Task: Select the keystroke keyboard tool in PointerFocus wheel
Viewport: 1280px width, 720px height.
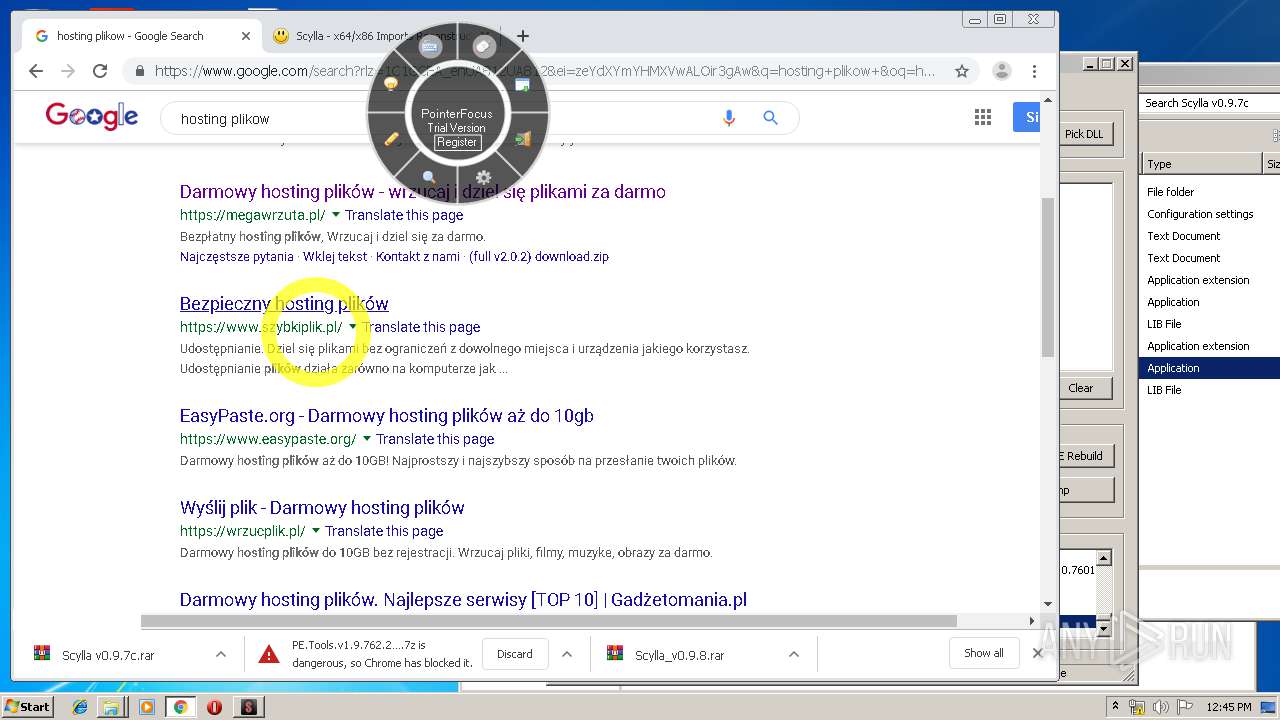Action: pyautogui.click(x=431, y=46)
